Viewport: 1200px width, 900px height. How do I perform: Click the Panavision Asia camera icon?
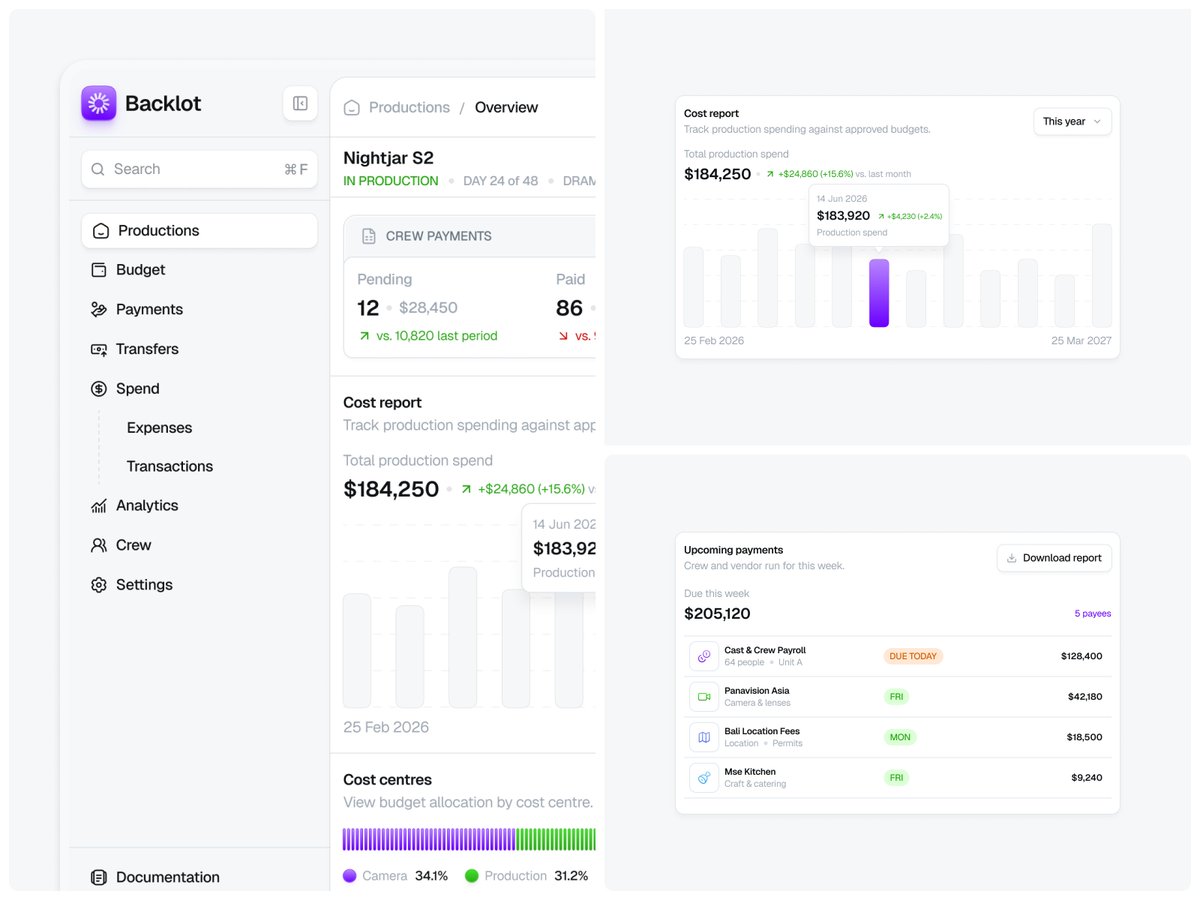coord(704,697)
